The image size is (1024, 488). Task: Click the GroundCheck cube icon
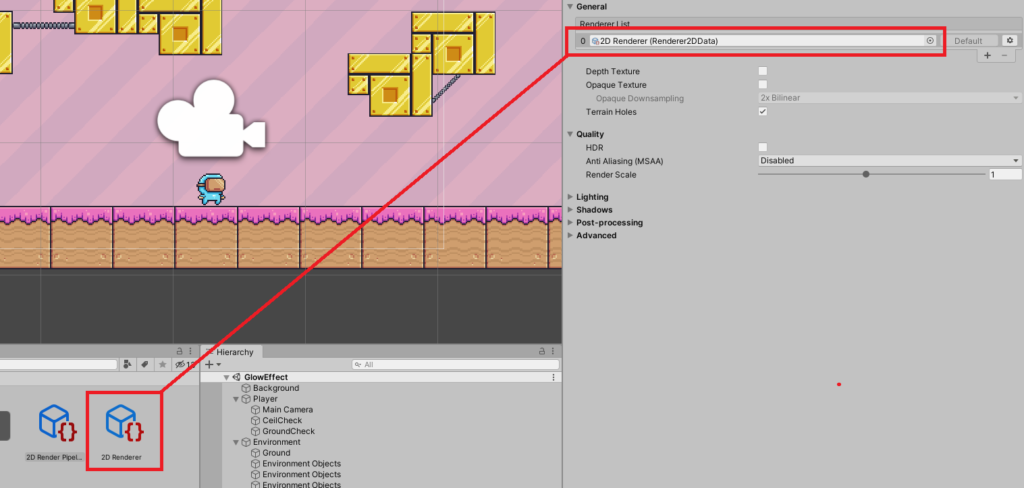(257, 431)
